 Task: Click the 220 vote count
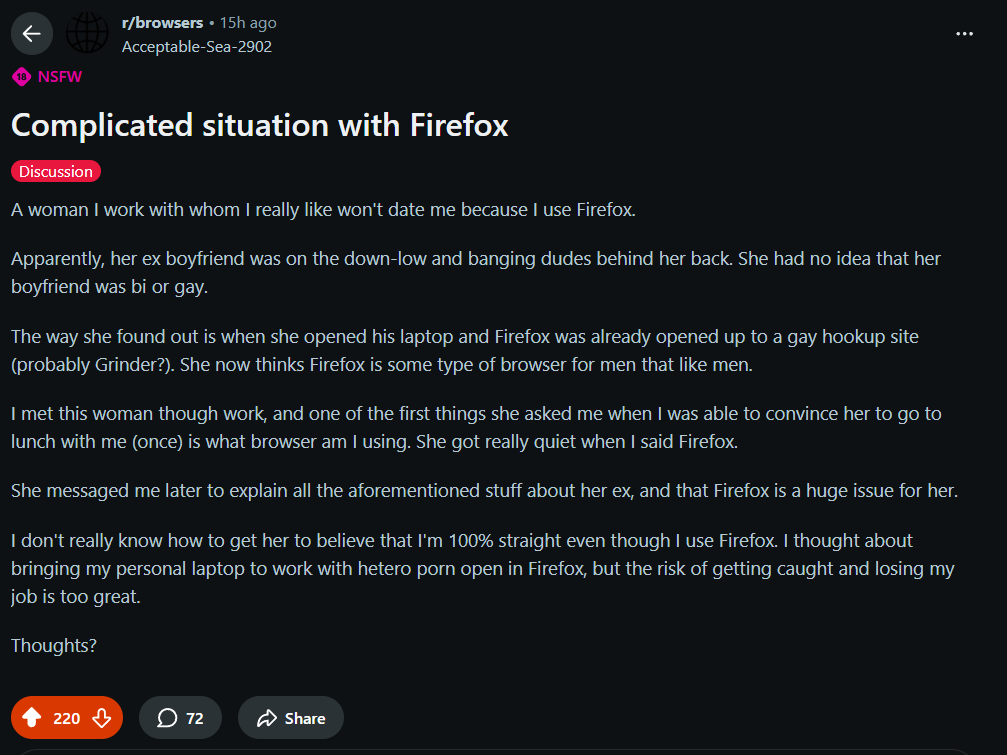[66, 718]
